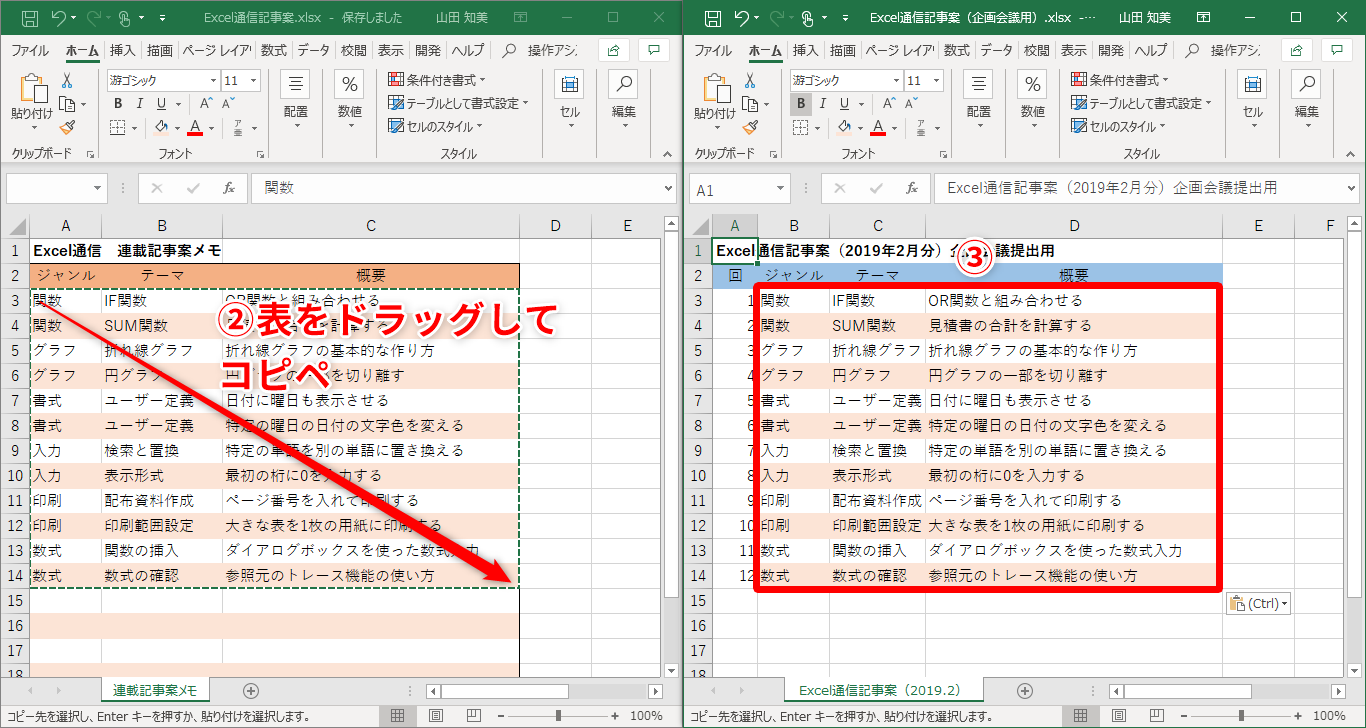Switch to Page Layout view in 連載記事メモ workbook

click(x=435, y=716)
